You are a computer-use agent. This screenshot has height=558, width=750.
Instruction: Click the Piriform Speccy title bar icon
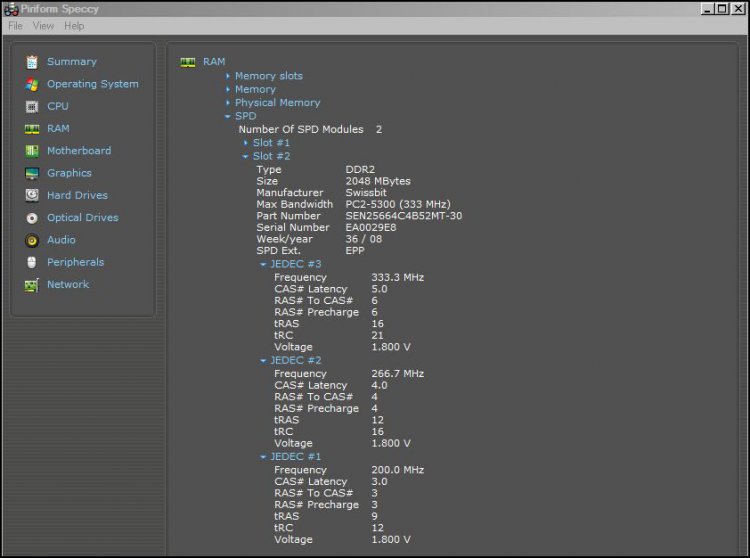[11, 9]
